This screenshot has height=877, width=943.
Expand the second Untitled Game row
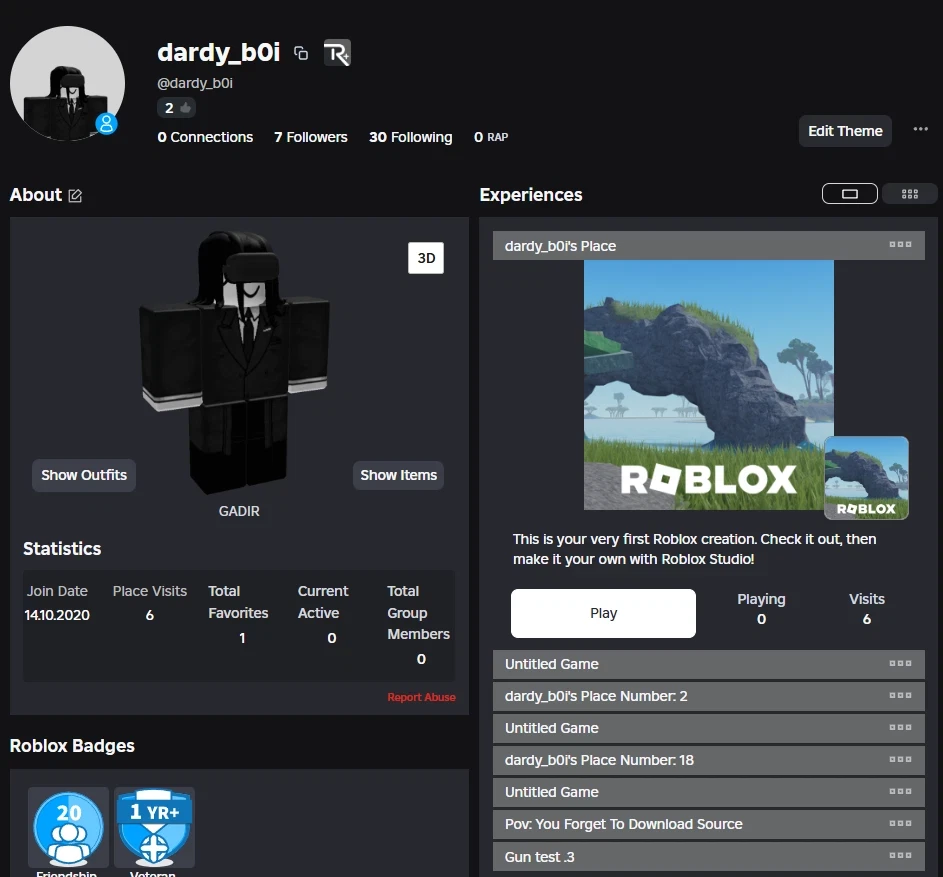tap(708, 728)
